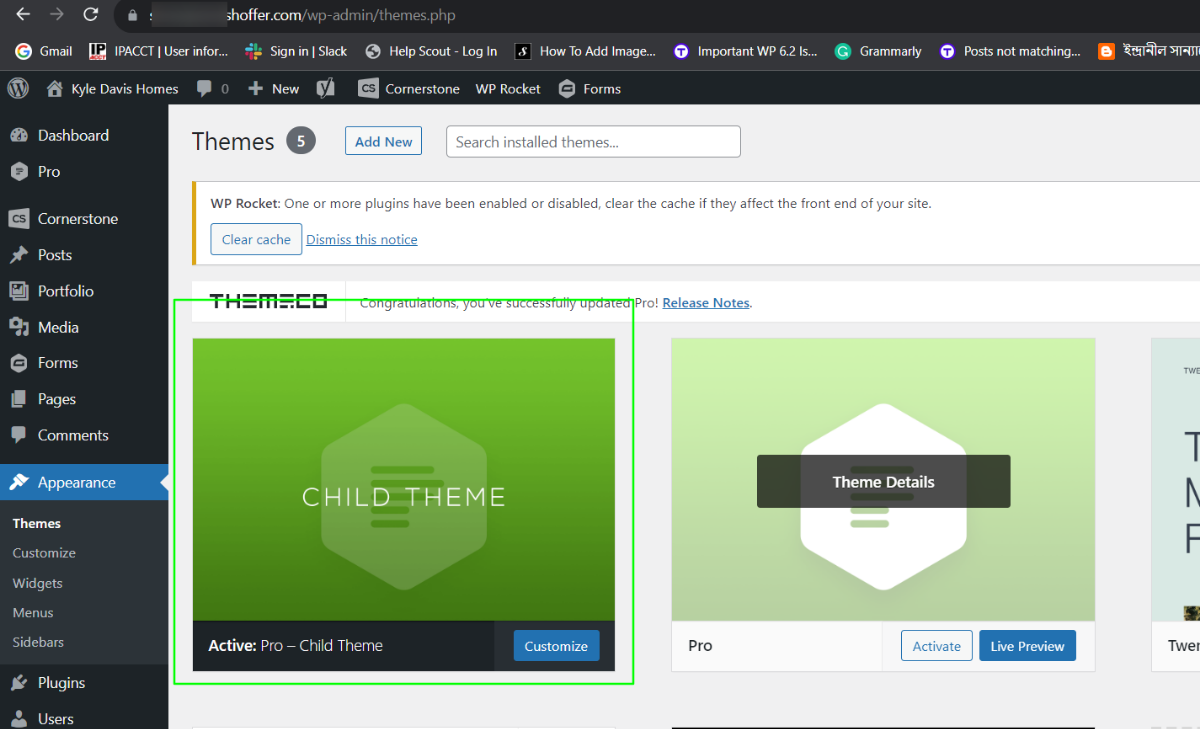The width and height of the screenshot is (1200, 729).
Task: Expand the New content menu in admin bar
Action: click(x=274, y=88)
